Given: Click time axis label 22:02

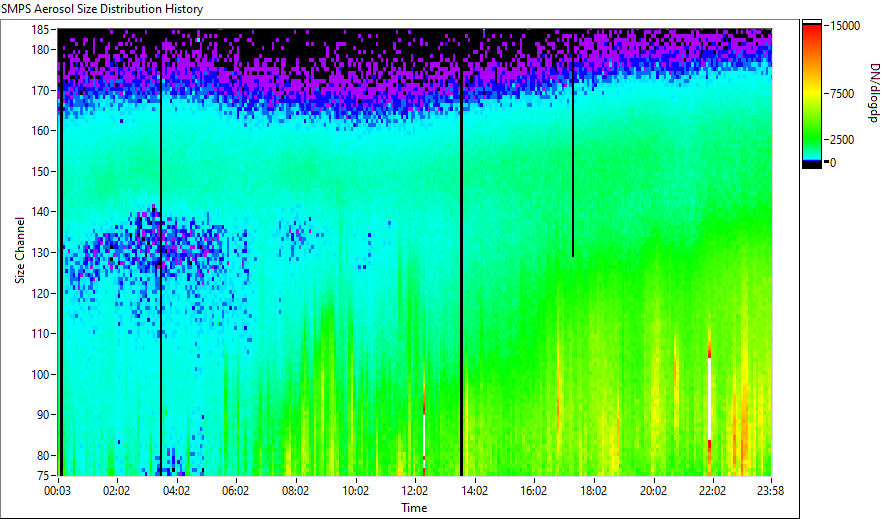Looking at the screenshot, I should 713,491.
